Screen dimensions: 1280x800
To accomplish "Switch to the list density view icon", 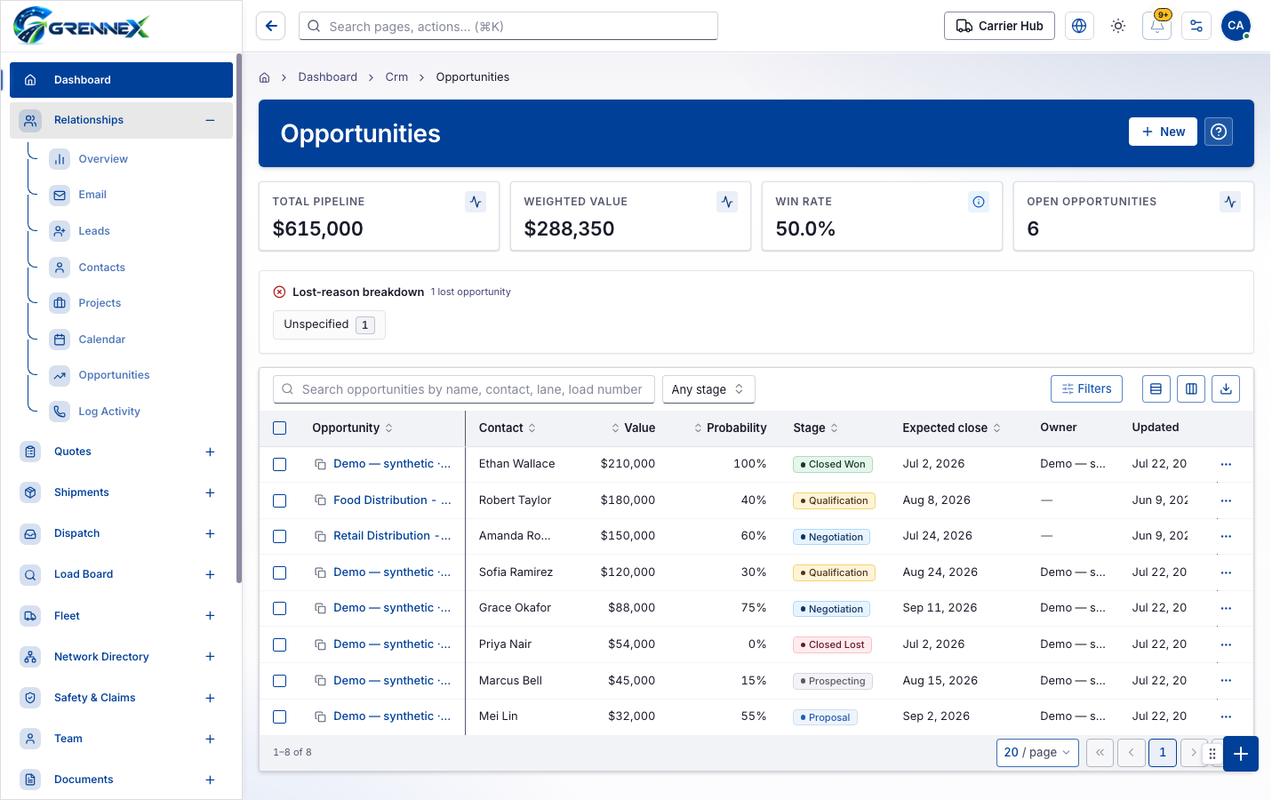I will (1156, 389).
